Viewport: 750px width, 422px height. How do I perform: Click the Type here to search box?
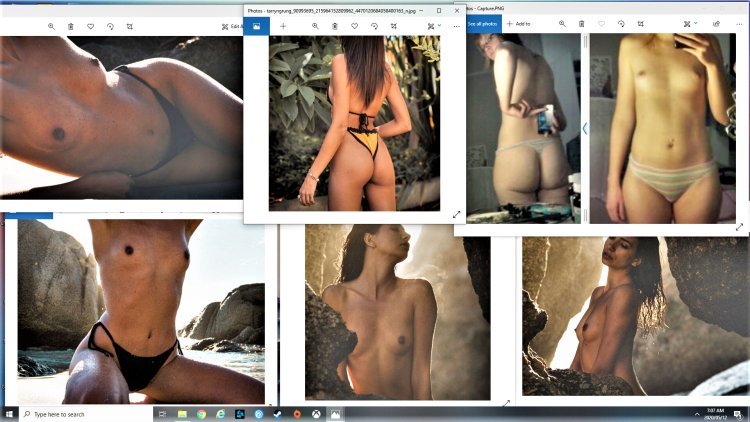pos(85,413)
